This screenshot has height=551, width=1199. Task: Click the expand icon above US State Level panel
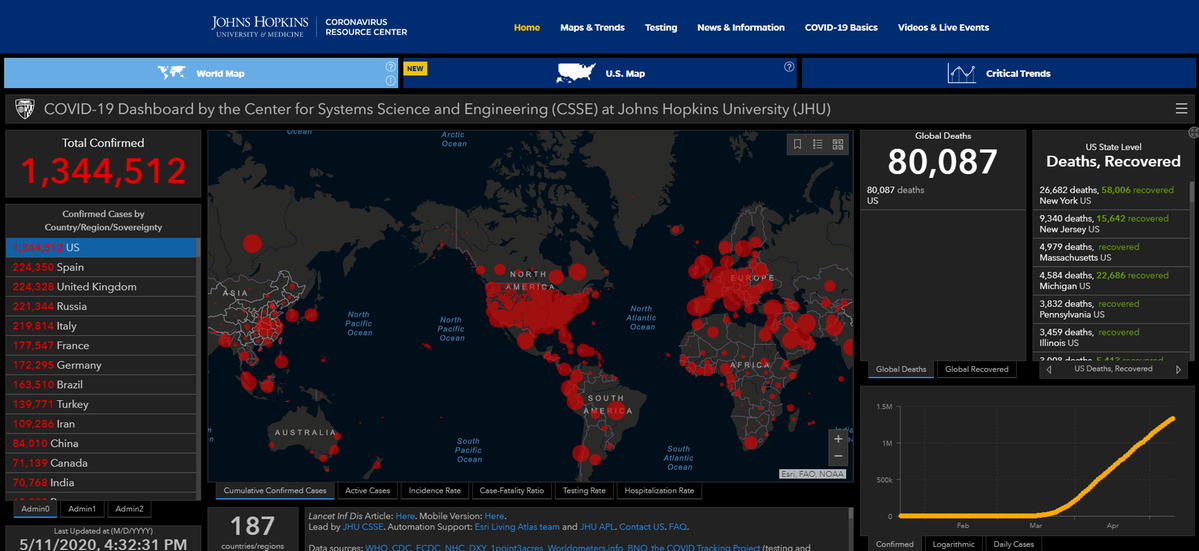(x=1193, y=132)
